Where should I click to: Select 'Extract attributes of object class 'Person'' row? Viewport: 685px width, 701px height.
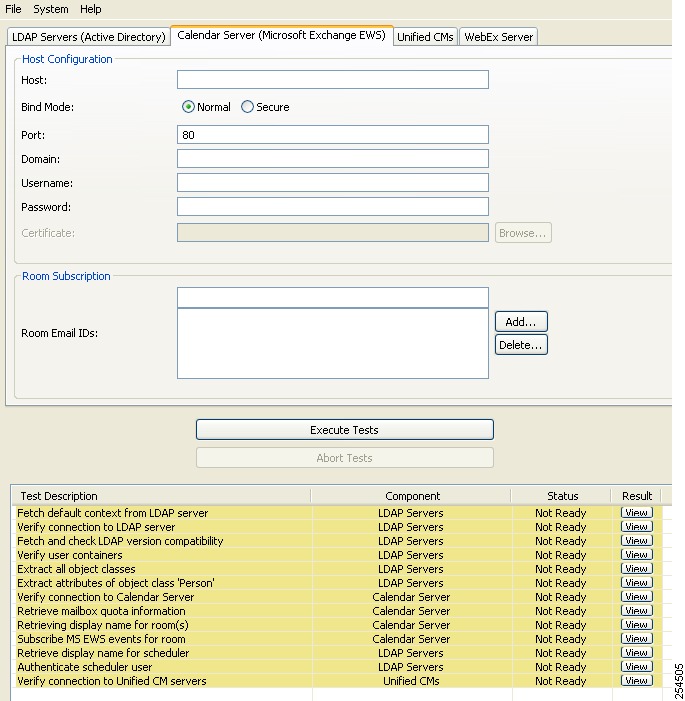click(x=116, y=583)
